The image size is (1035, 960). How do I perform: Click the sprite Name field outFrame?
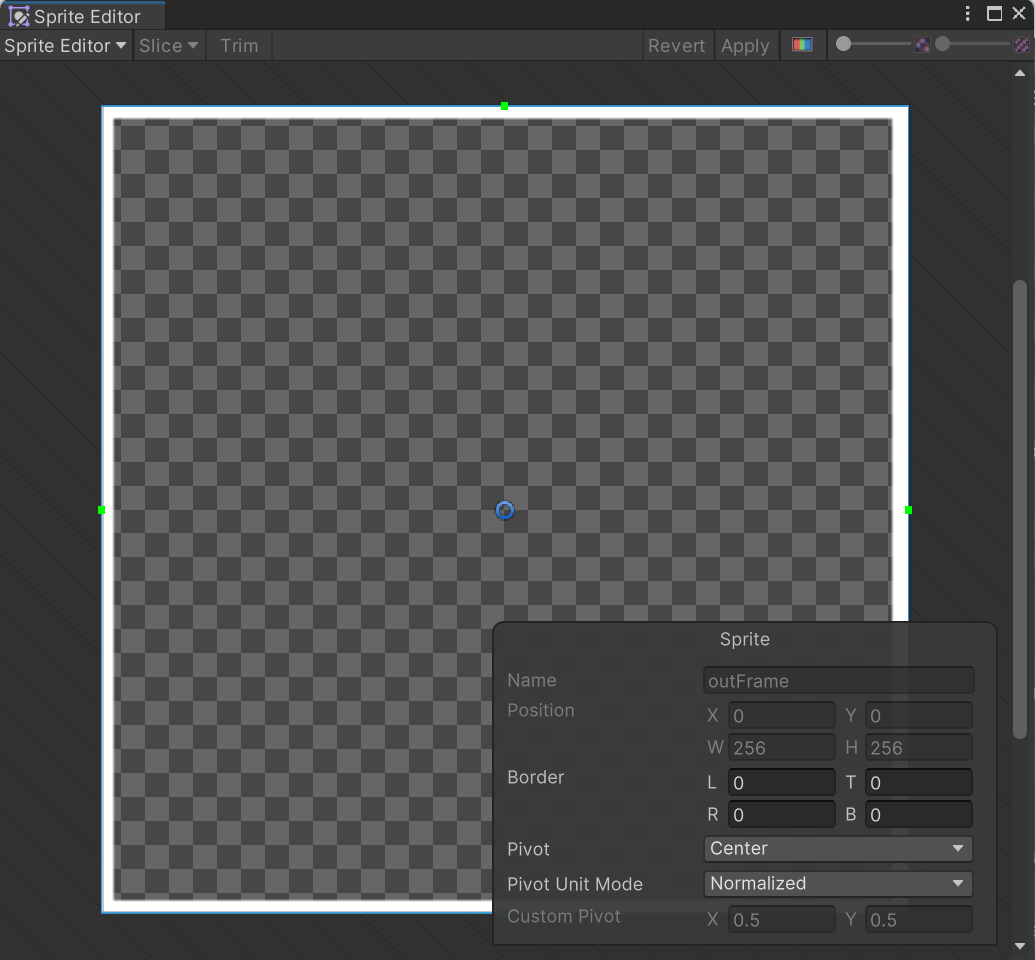[x=838, y=681]
